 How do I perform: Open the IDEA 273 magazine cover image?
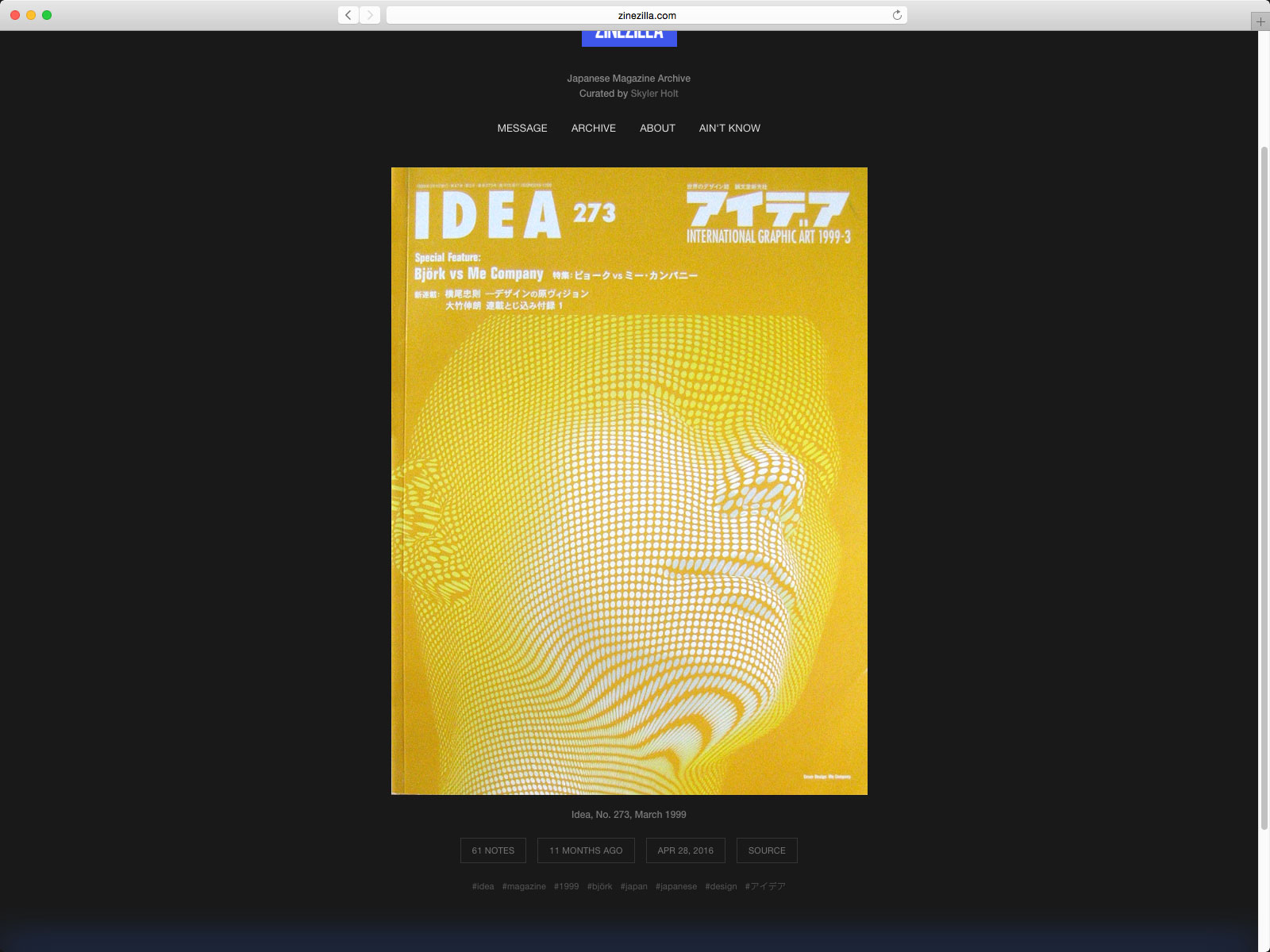click(629, 481)
